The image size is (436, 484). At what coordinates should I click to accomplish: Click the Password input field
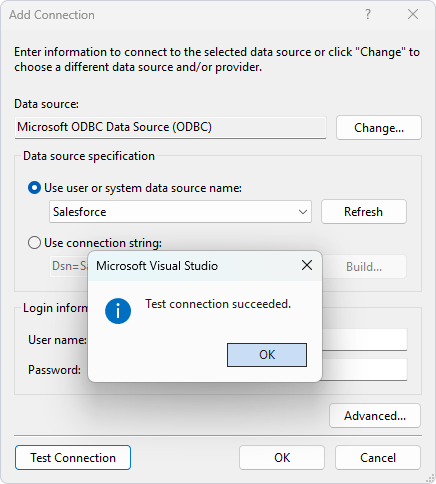364,369
